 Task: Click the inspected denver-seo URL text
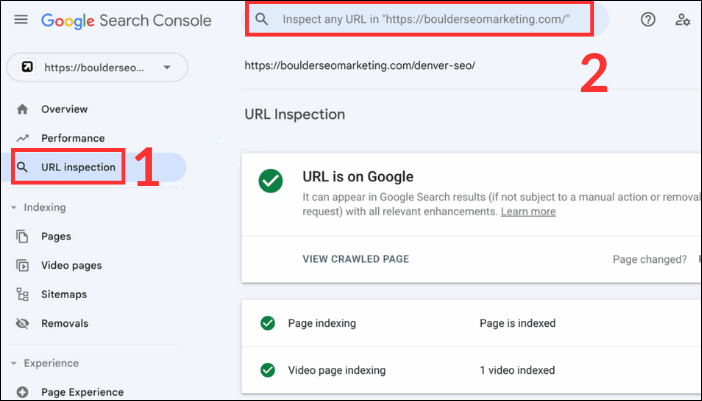click(x=360, y=65)
